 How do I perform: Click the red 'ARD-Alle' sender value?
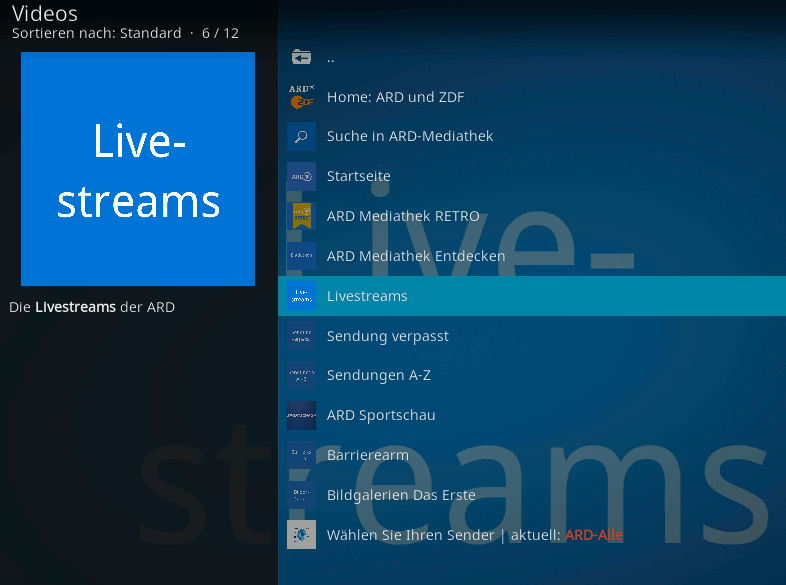(594, 535)
